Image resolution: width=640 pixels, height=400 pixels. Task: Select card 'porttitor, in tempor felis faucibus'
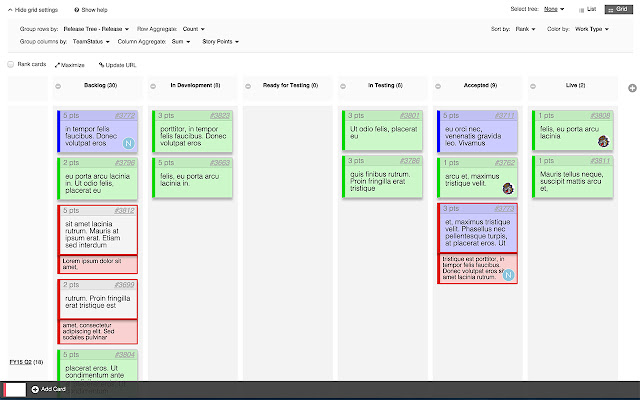(x=192, y=131)
